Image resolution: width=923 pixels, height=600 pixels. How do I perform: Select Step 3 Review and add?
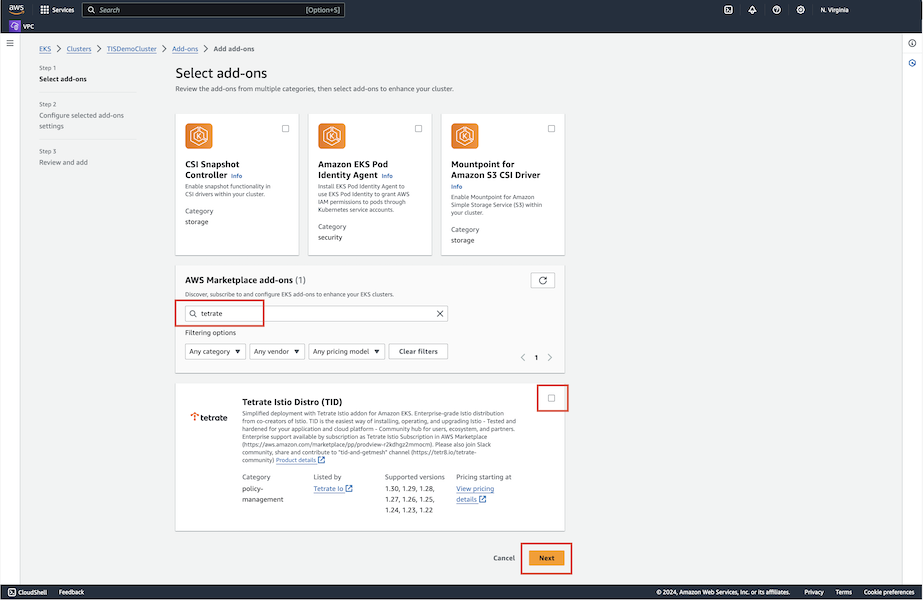click(63, 163)
